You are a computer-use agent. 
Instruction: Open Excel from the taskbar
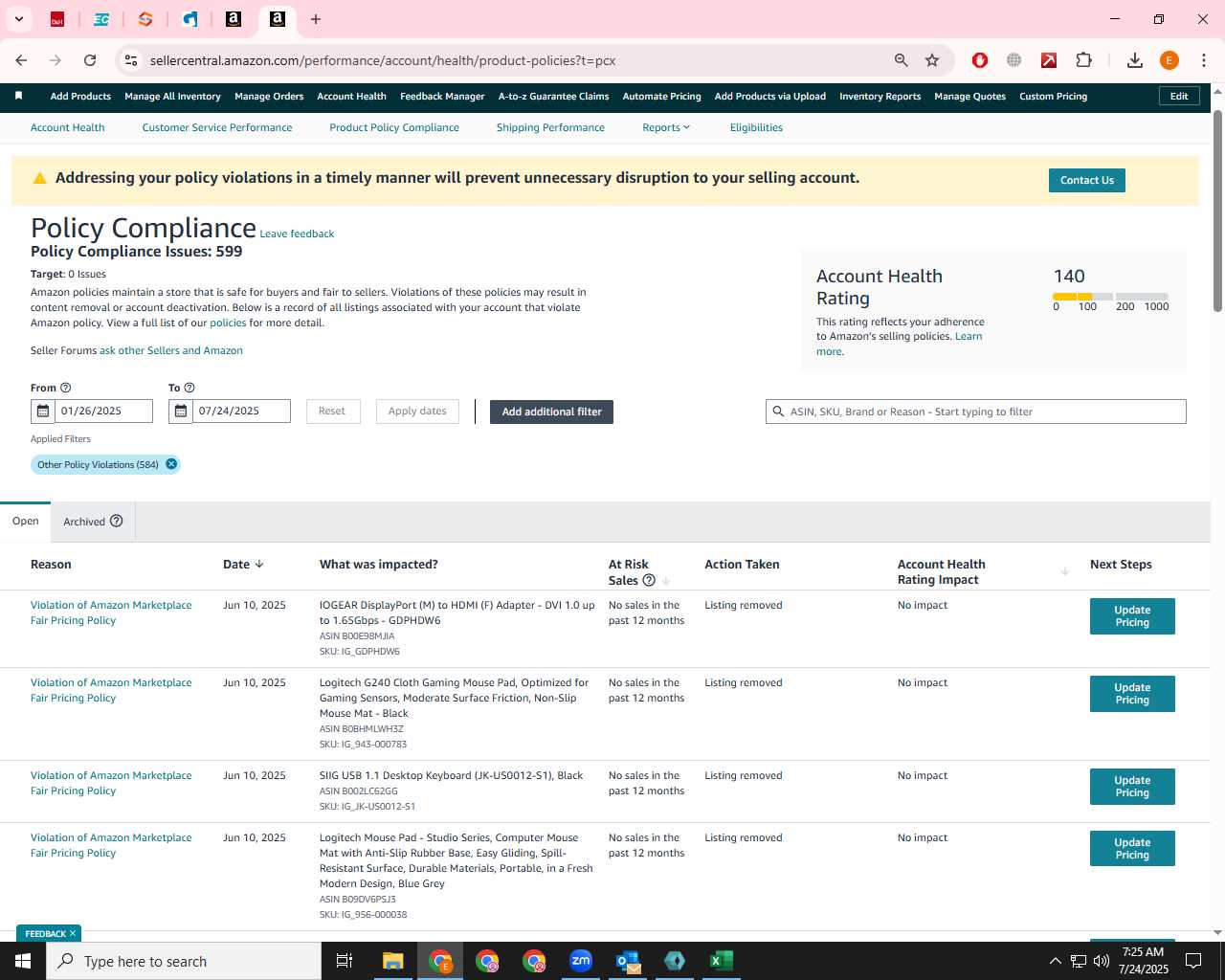point(721,961)
